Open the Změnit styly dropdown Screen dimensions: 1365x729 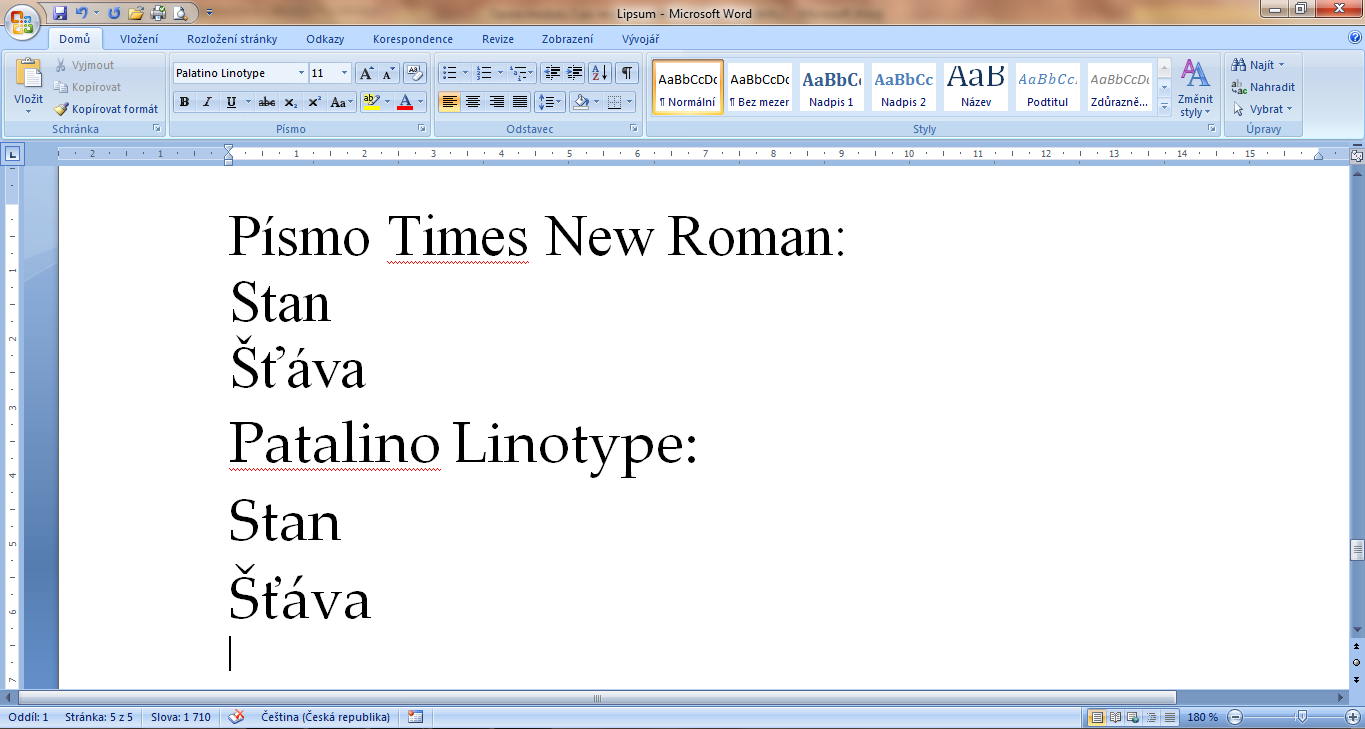(1195, 88)
